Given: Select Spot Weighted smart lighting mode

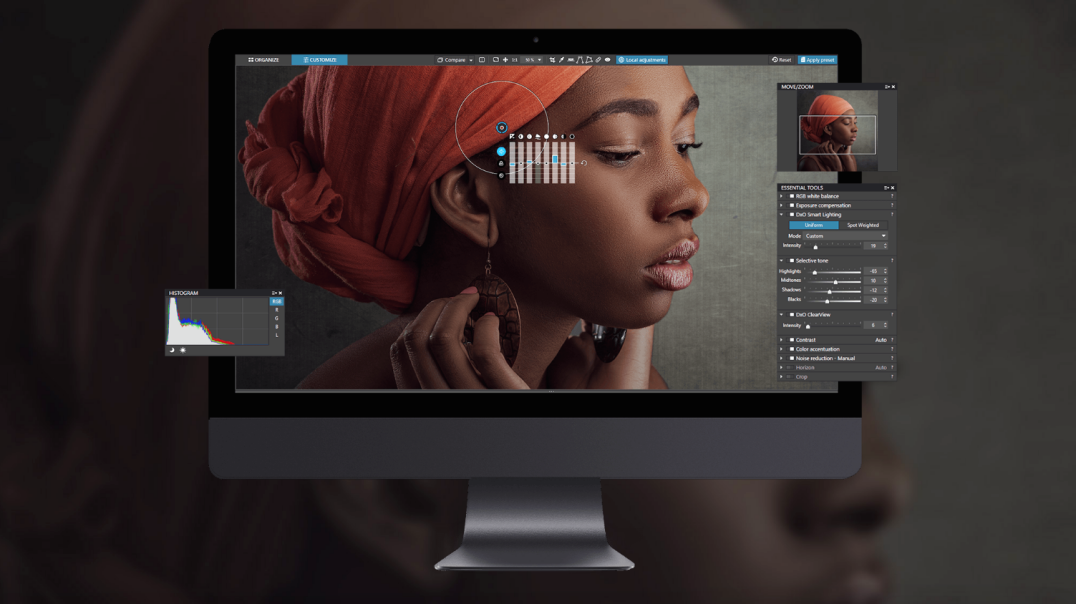Looking at the screenshot, I should (863, 225).
